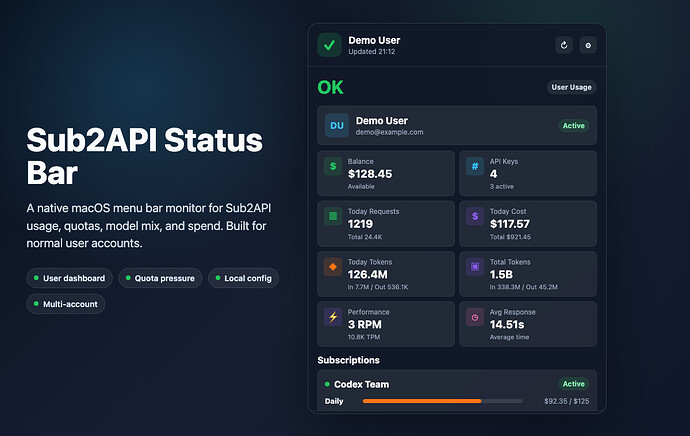Click the Codex Team Active badge
This screenshot has height=436, width=690.
coord(573,384)
